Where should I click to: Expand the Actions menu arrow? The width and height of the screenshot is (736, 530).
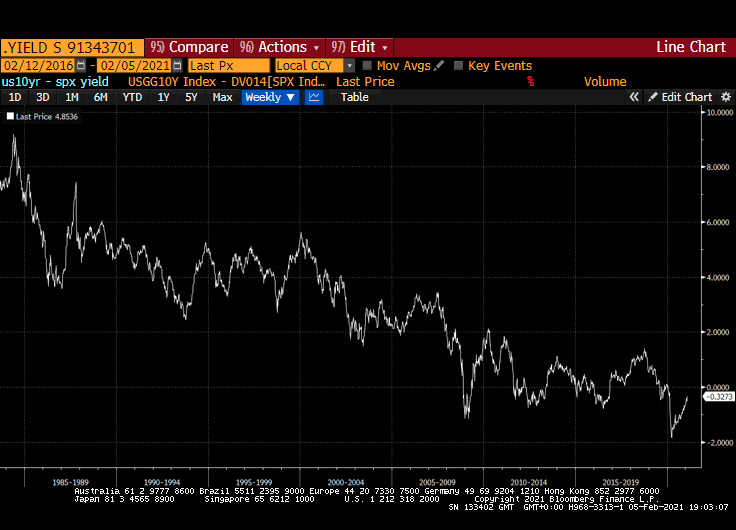click(x=316, y=48)
